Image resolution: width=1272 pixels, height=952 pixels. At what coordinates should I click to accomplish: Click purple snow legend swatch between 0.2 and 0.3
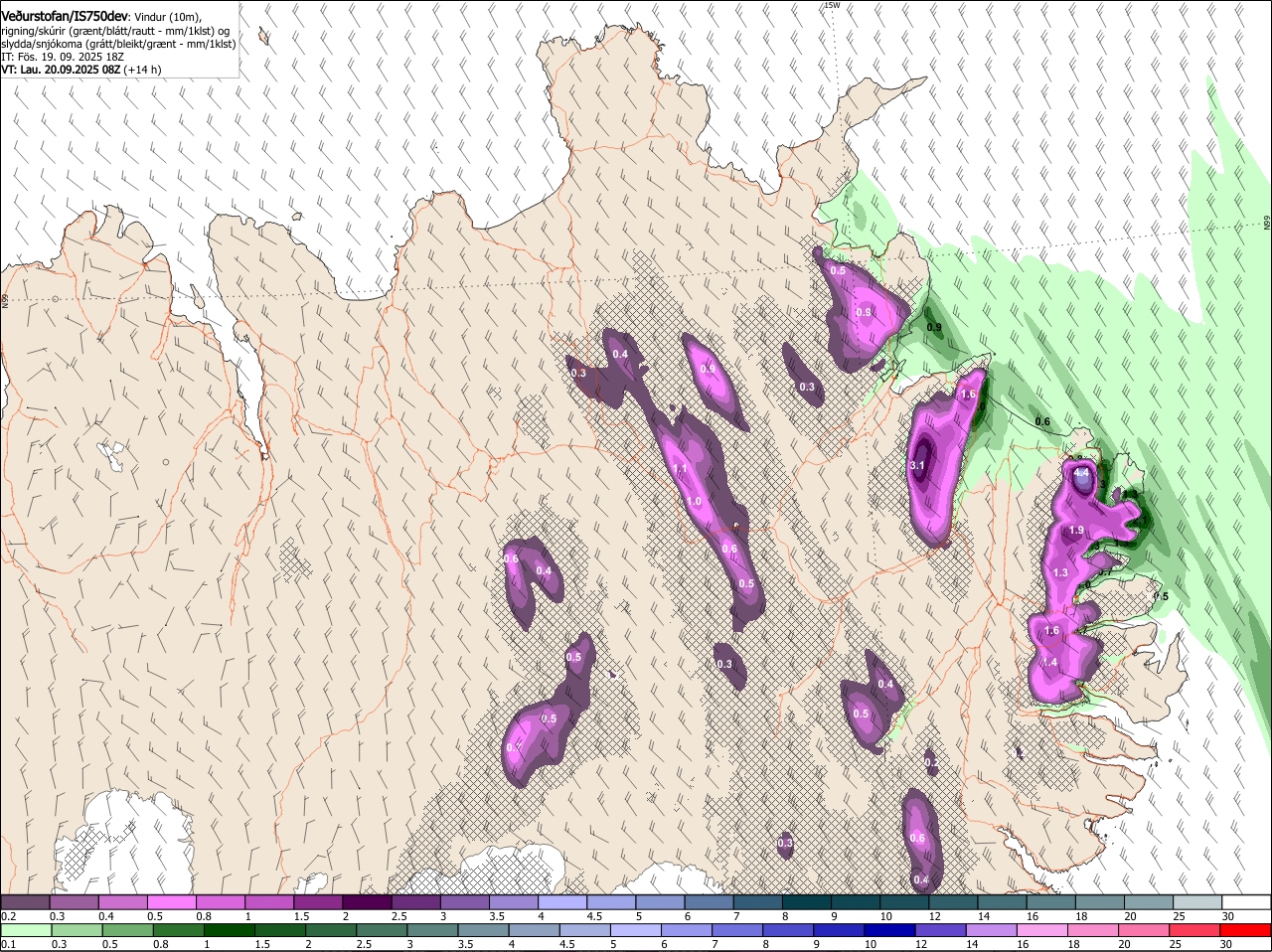(x=26, y=902)
